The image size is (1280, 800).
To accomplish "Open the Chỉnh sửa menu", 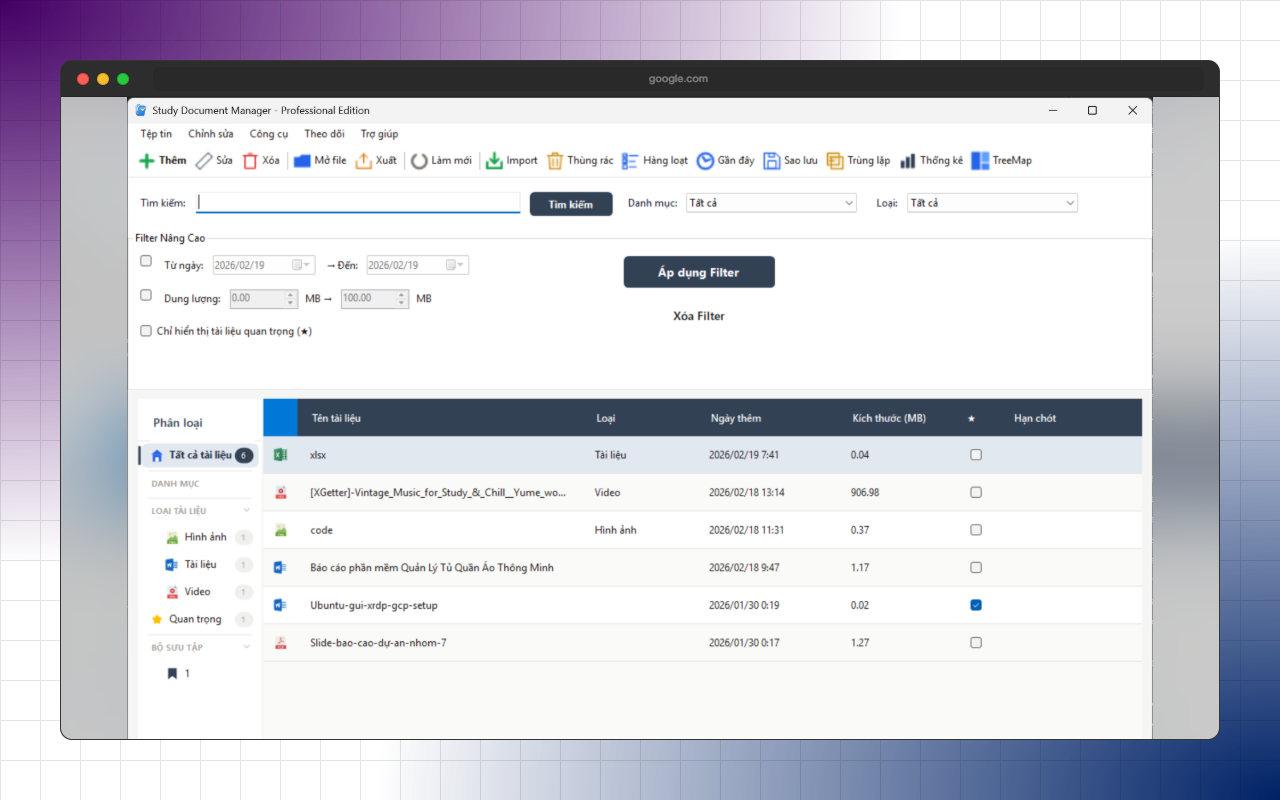I will [x=211, y=134].
